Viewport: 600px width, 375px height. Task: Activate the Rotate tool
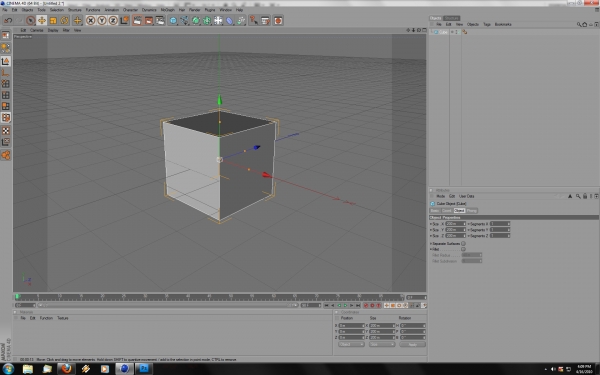click(x=64, y=20)
